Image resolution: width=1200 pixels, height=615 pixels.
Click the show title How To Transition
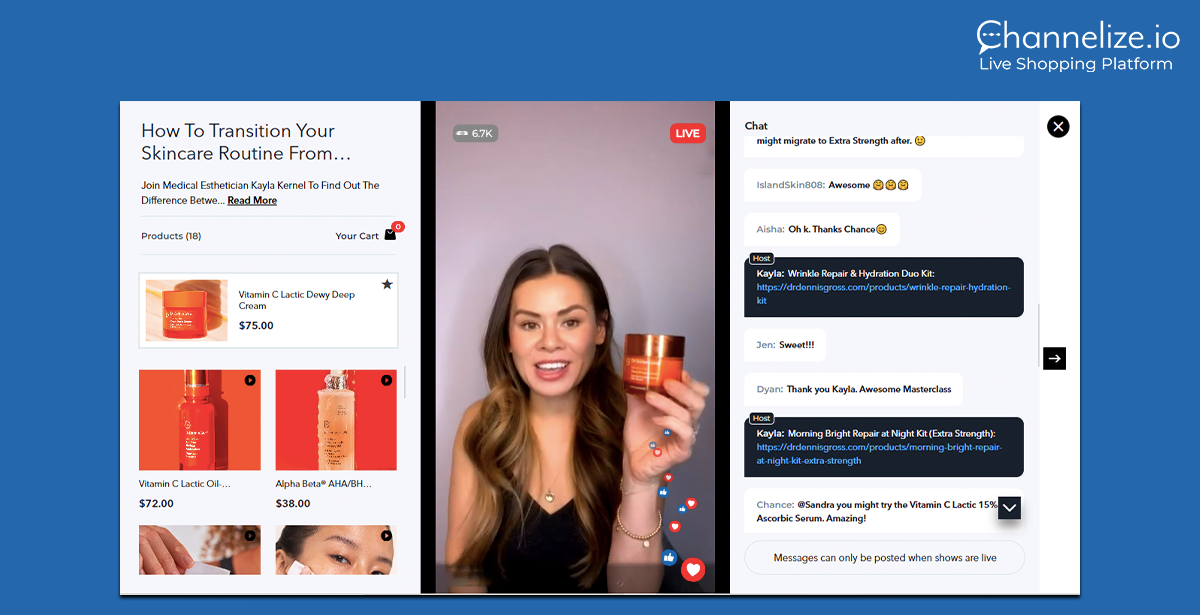tap(246, 142)
